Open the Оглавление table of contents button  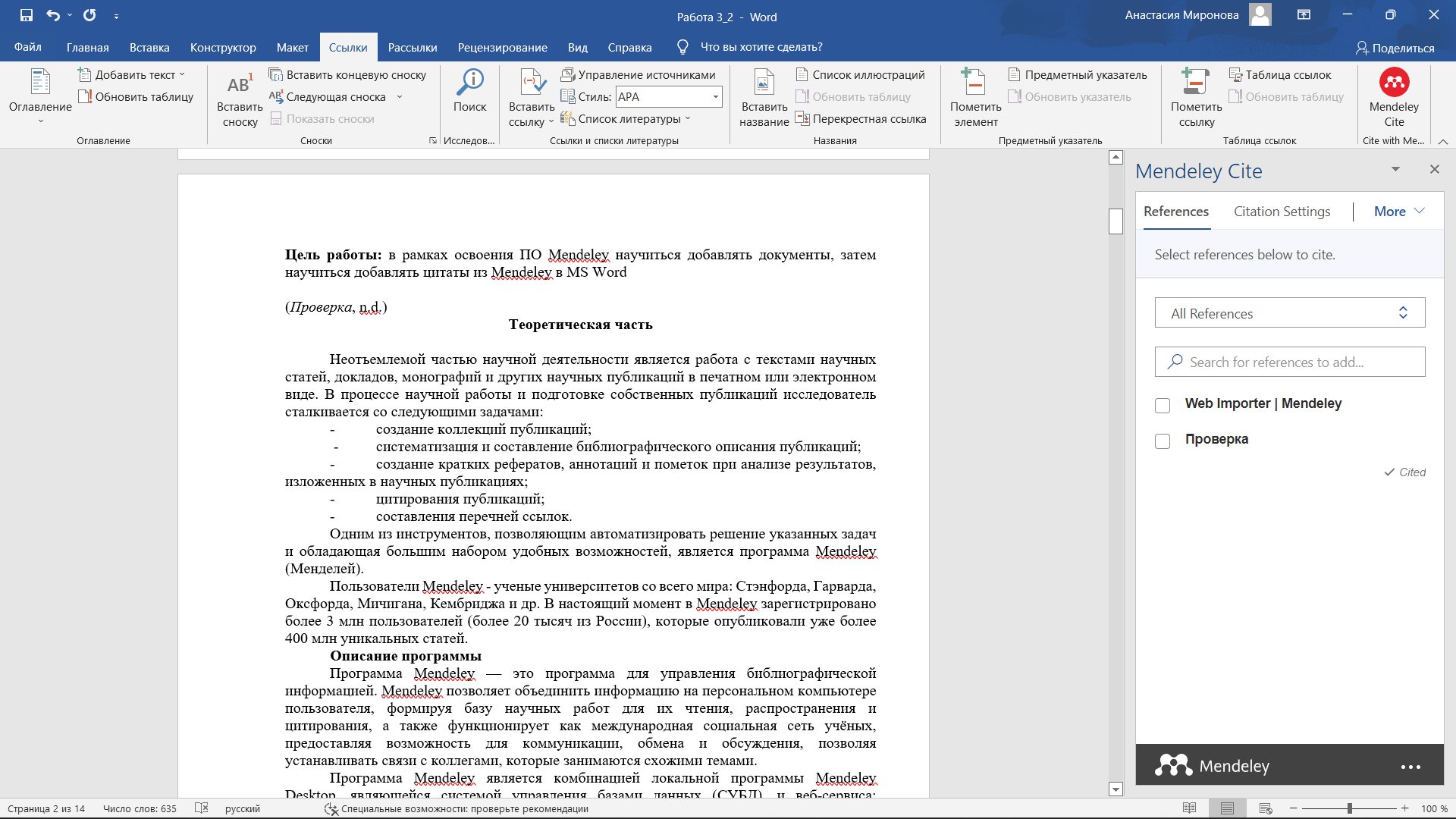click(x=40, y=96)
